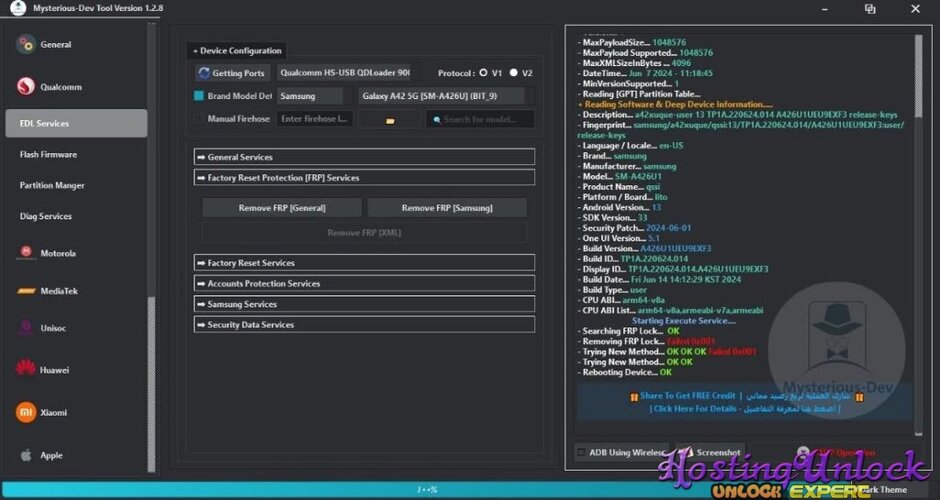Viewport: 940px width, 500px height.
Task: Open the Samsung brand dropdown
Action: tap(310, 96)
